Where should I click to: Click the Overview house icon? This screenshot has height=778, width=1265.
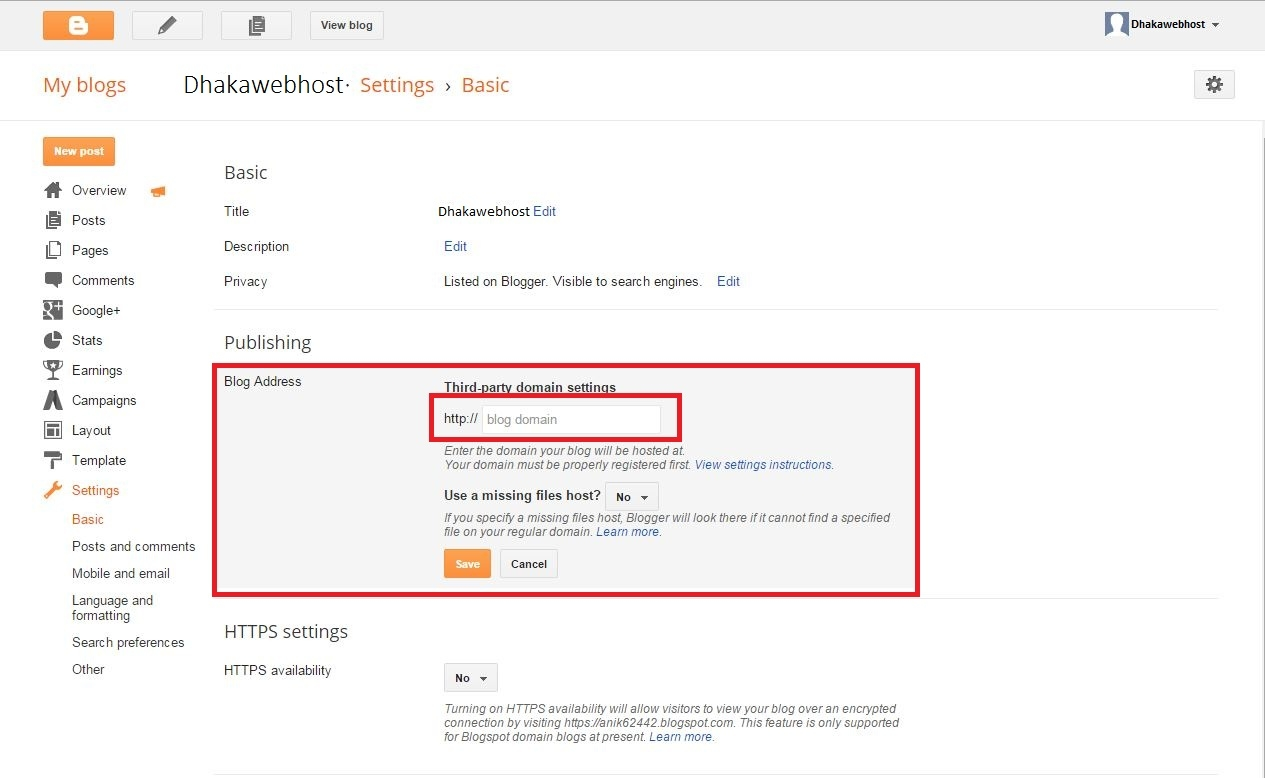coord(53,190)
